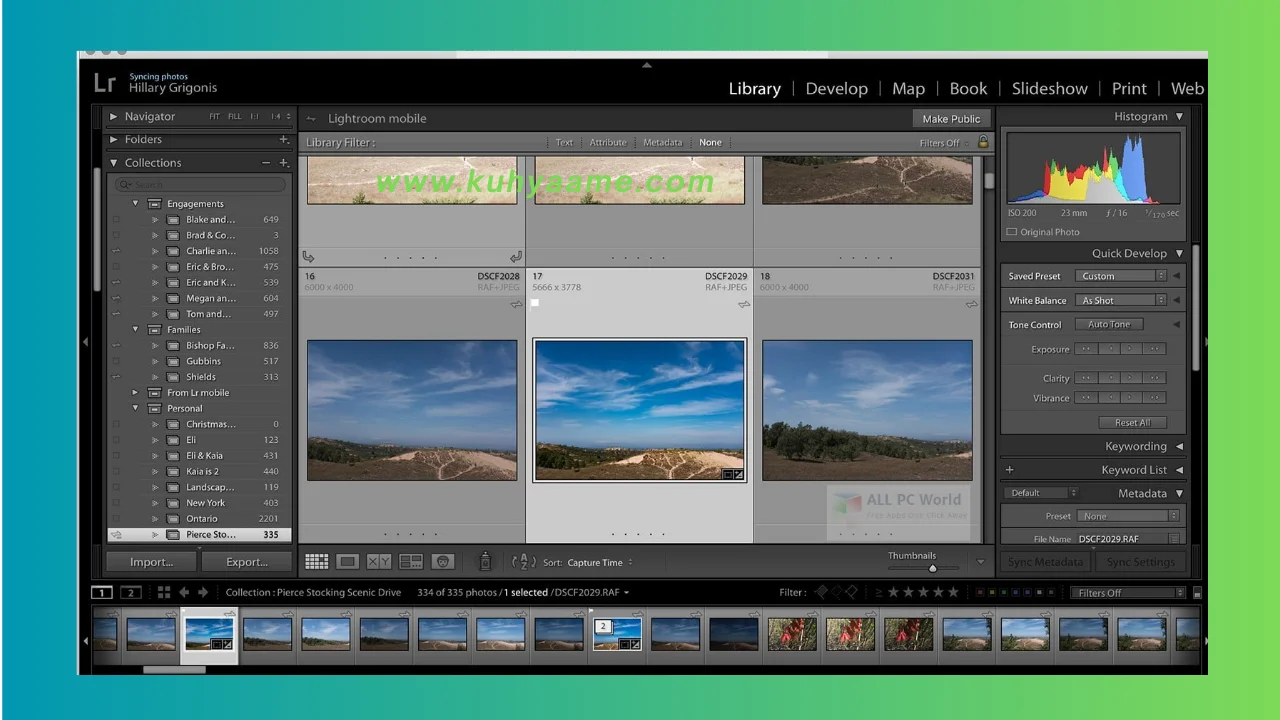
Task: Rotate photo 16 right with clockwise arrow
Action: (x=516, y=257)
